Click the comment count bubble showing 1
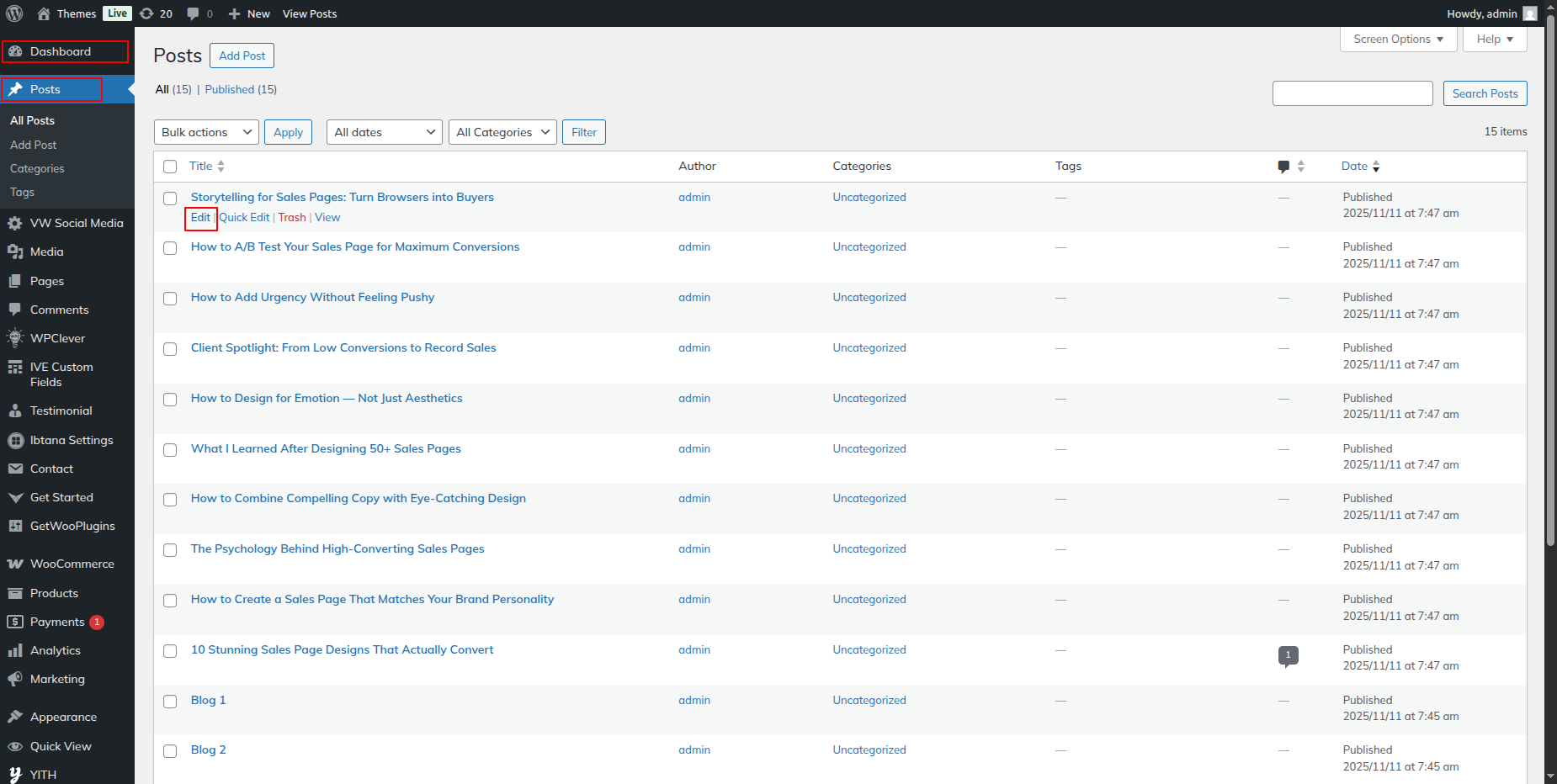The height and width of the screenshot is (784, 1557). tap(1288, 655)
